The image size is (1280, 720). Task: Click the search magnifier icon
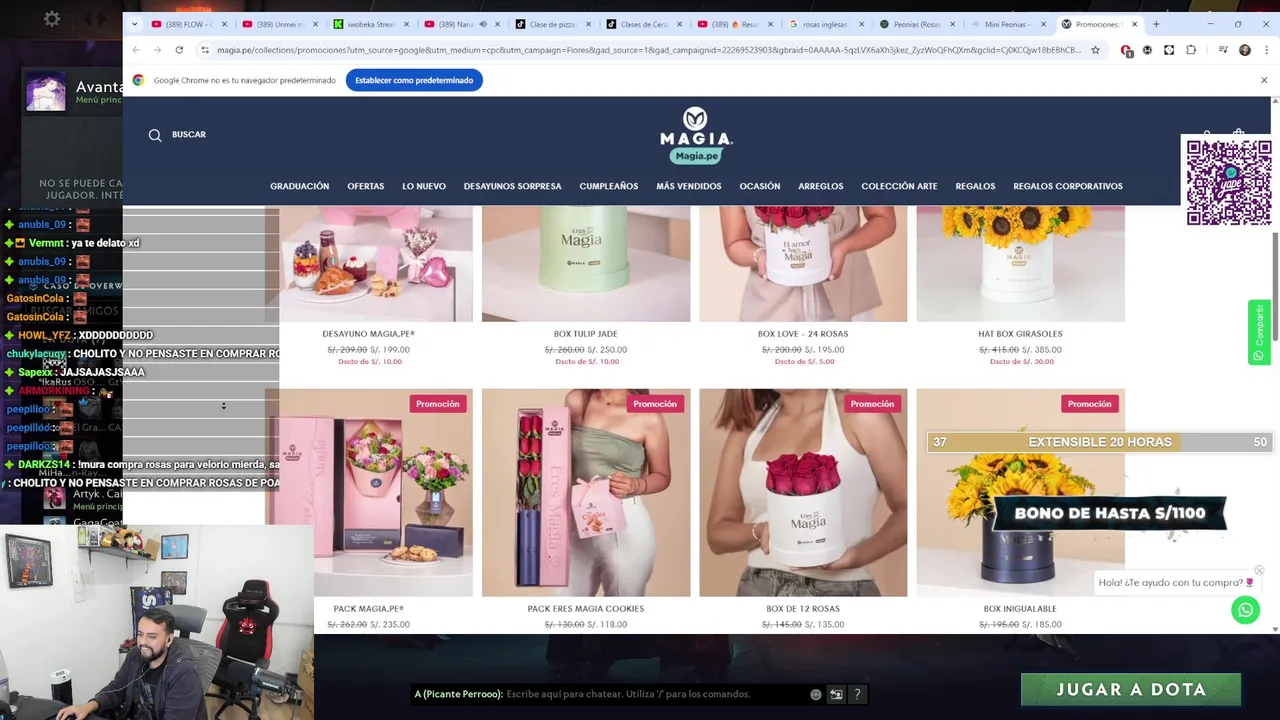[155, 135]
